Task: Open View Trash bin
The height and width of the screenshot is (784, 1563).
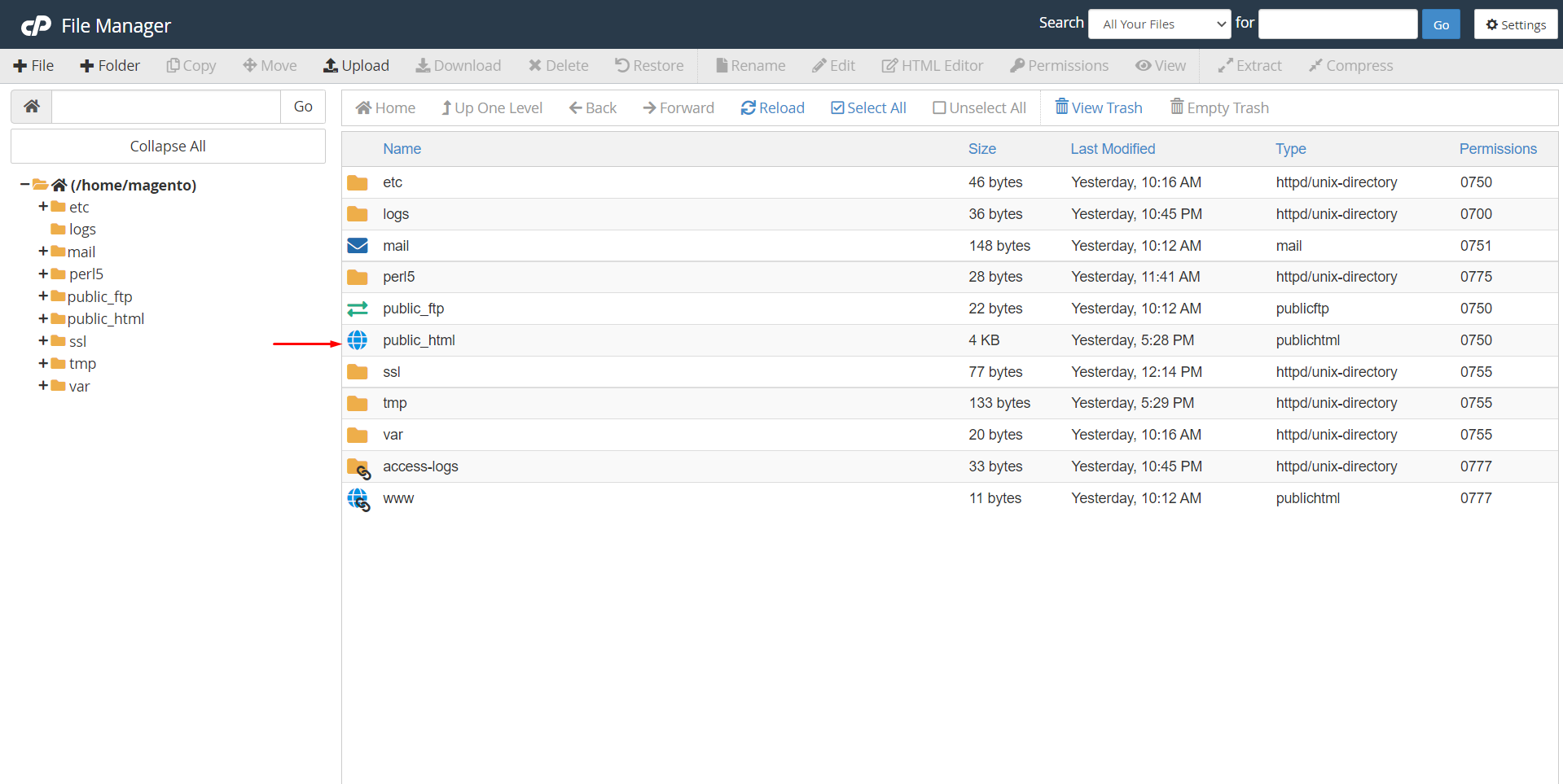Action: [1099, 107]
